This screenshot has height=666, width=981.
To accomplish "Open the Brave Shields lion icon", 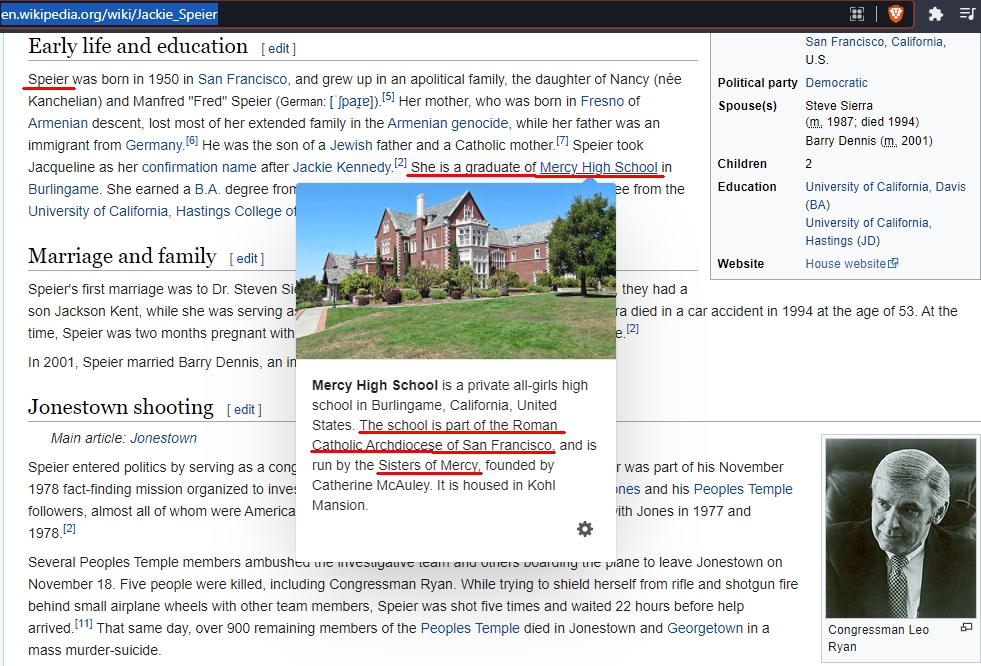I will click(895, 14).
